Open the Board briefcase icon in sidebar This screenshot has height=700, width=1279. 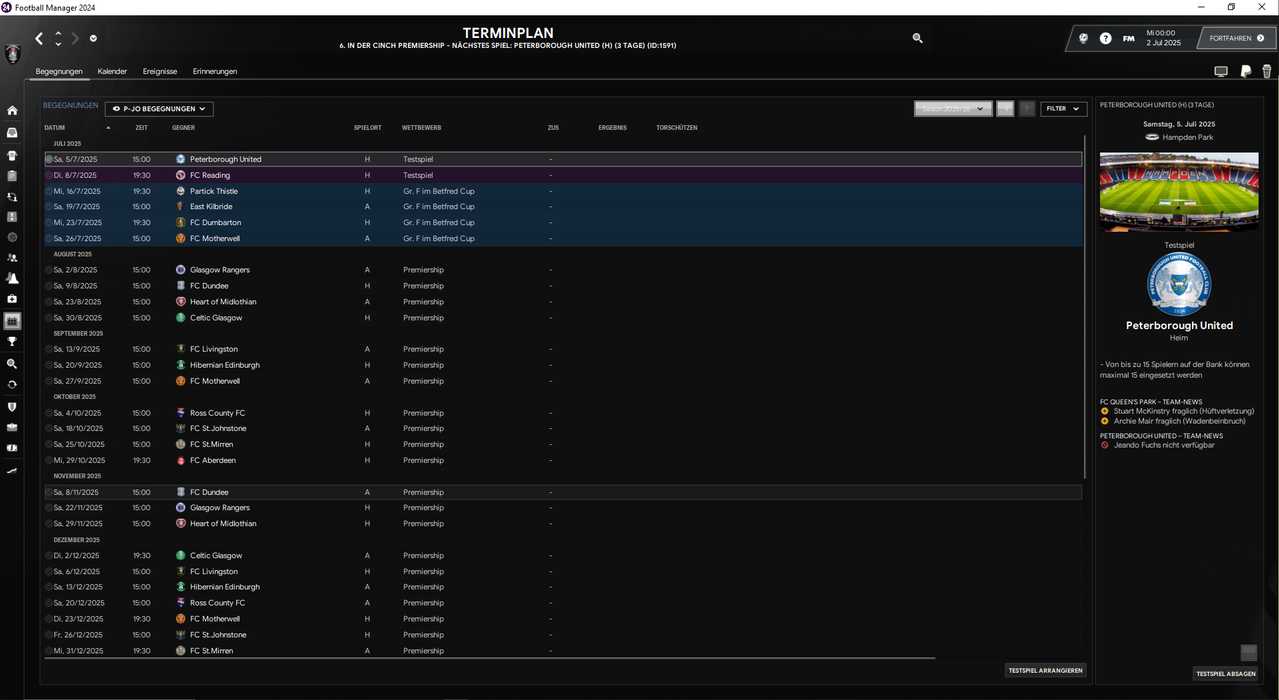12,427
